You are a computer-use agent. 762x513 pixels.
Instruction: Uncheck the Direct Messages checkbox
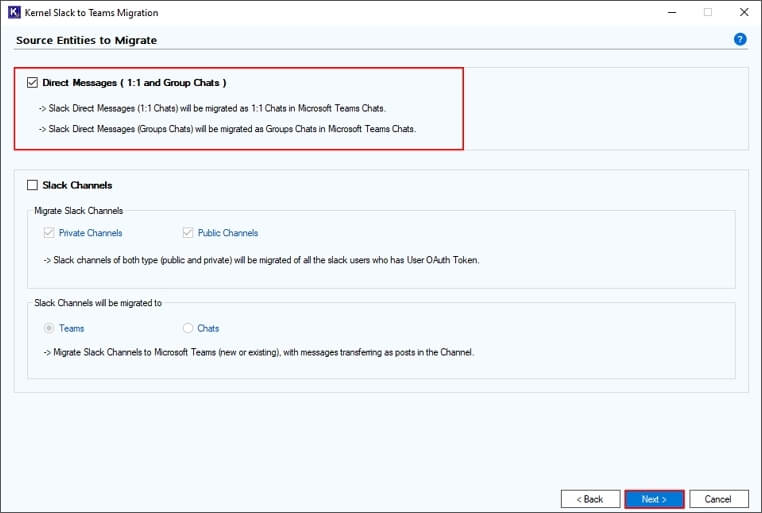point(33,83)
